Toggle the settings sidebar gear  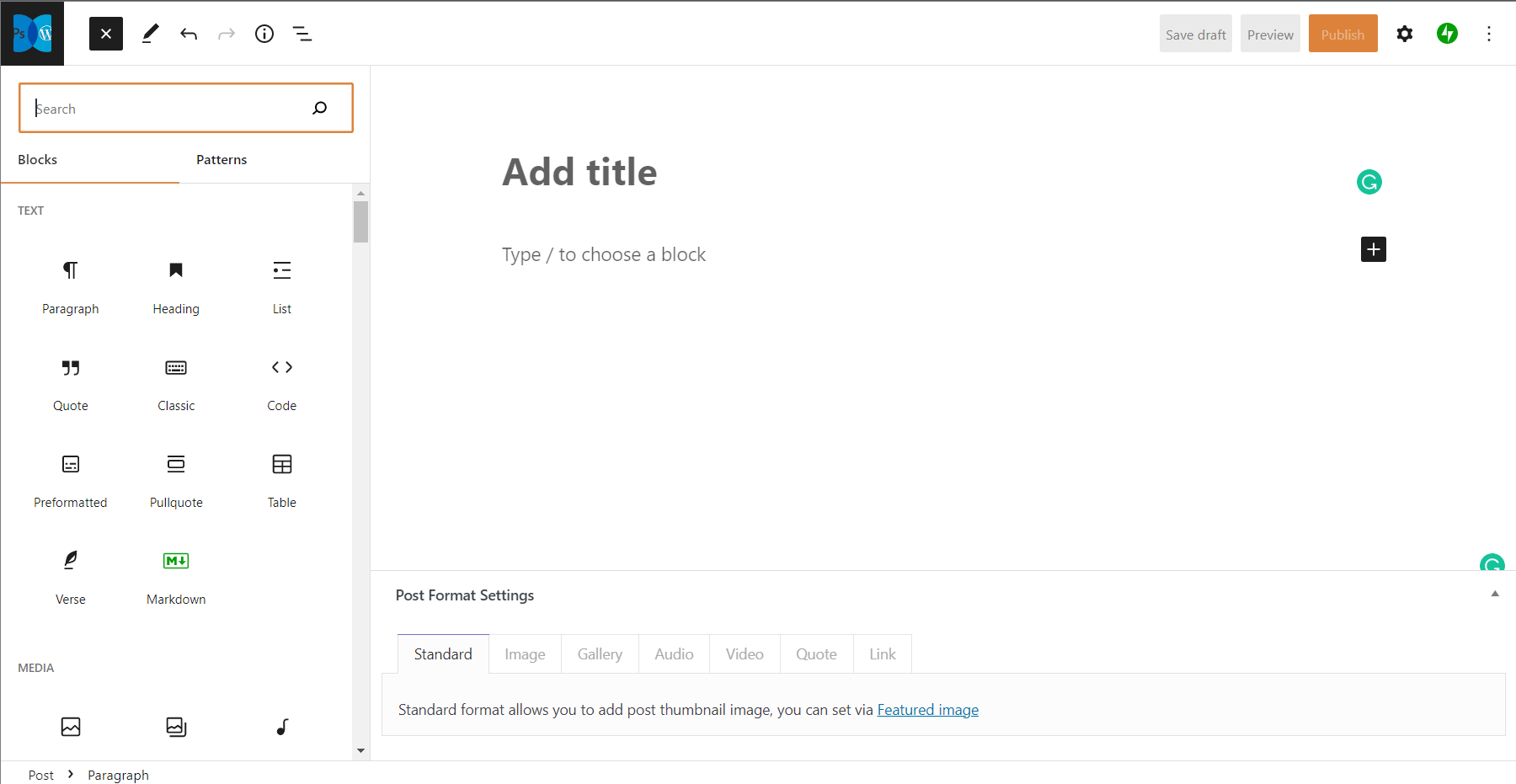pyautogui.click(x=1404, y=34)
